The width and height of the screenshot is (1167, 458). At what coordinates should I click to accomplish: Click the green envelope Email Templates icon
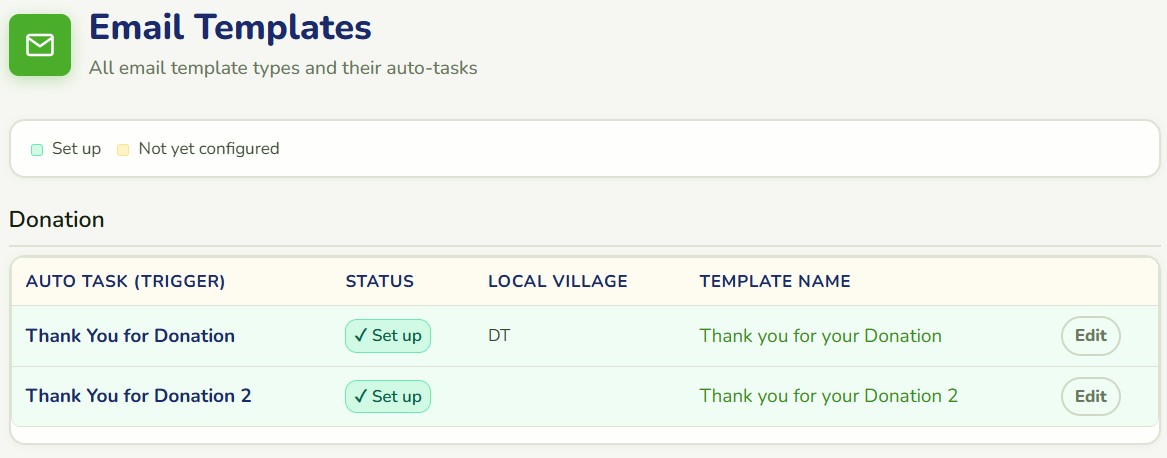point(39,45)
